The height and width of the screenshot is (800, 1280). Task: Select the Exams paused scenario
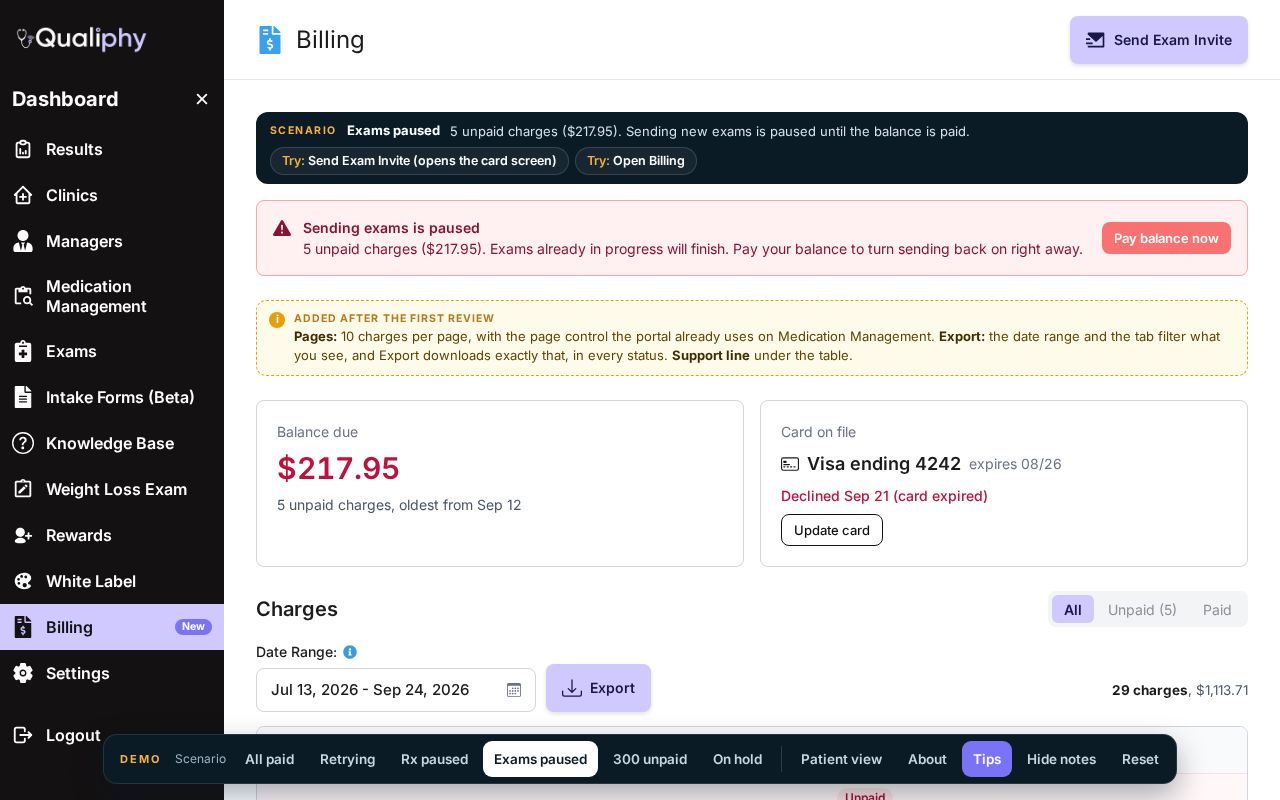pos(541,759)
